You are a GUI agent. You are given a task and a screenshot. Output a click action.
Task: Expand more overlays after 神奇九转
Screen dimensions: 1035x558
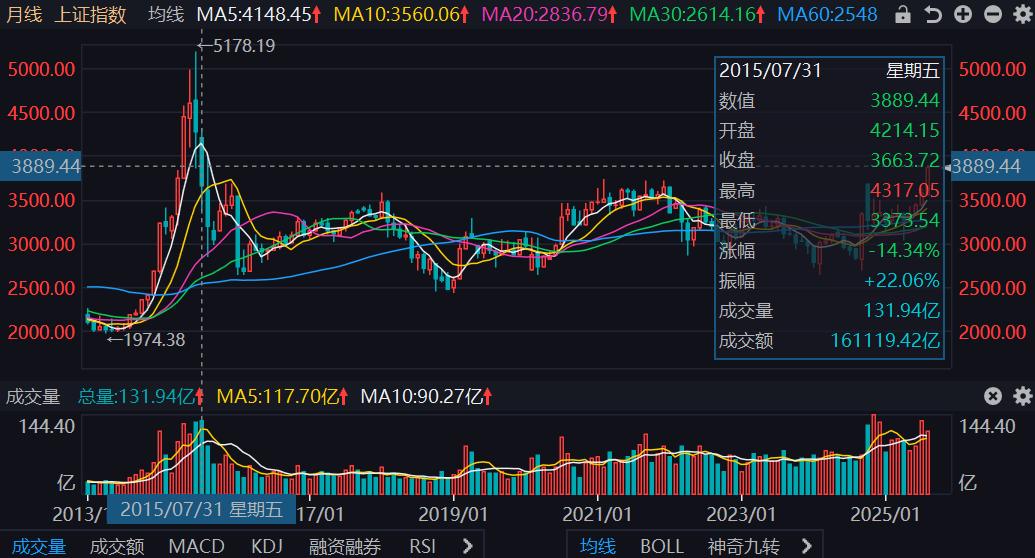point(806,546)
